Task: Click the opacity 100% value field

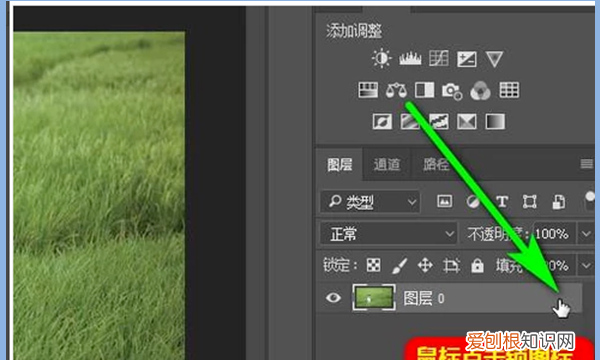Action: click(x=554, y=234)
